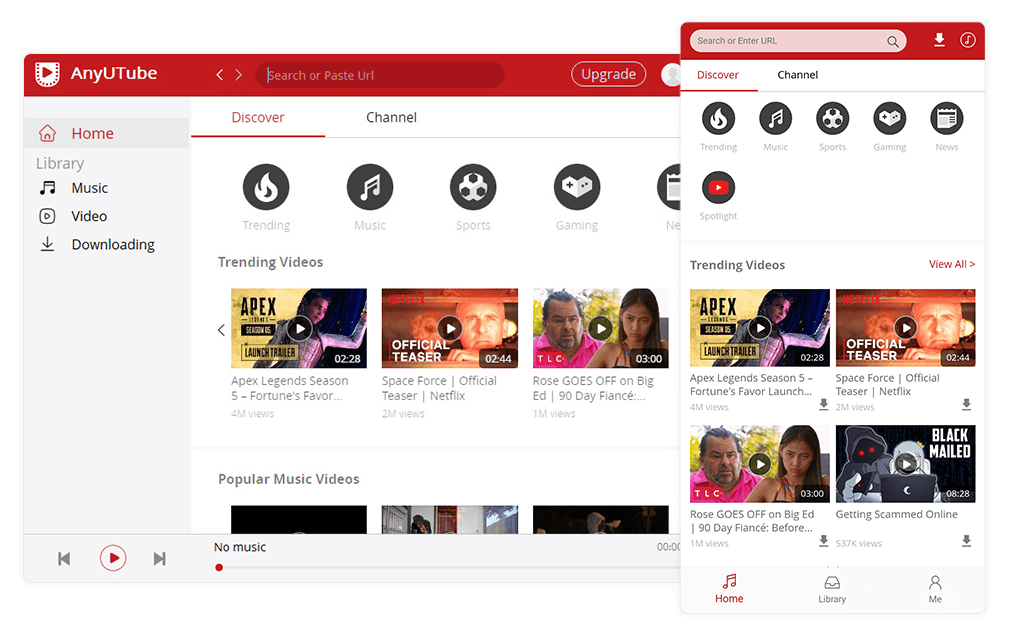Screen dimensions: 1024x640
Task: Open Home tab in mobile bottom navigation
Action: [x=729, y=588]
